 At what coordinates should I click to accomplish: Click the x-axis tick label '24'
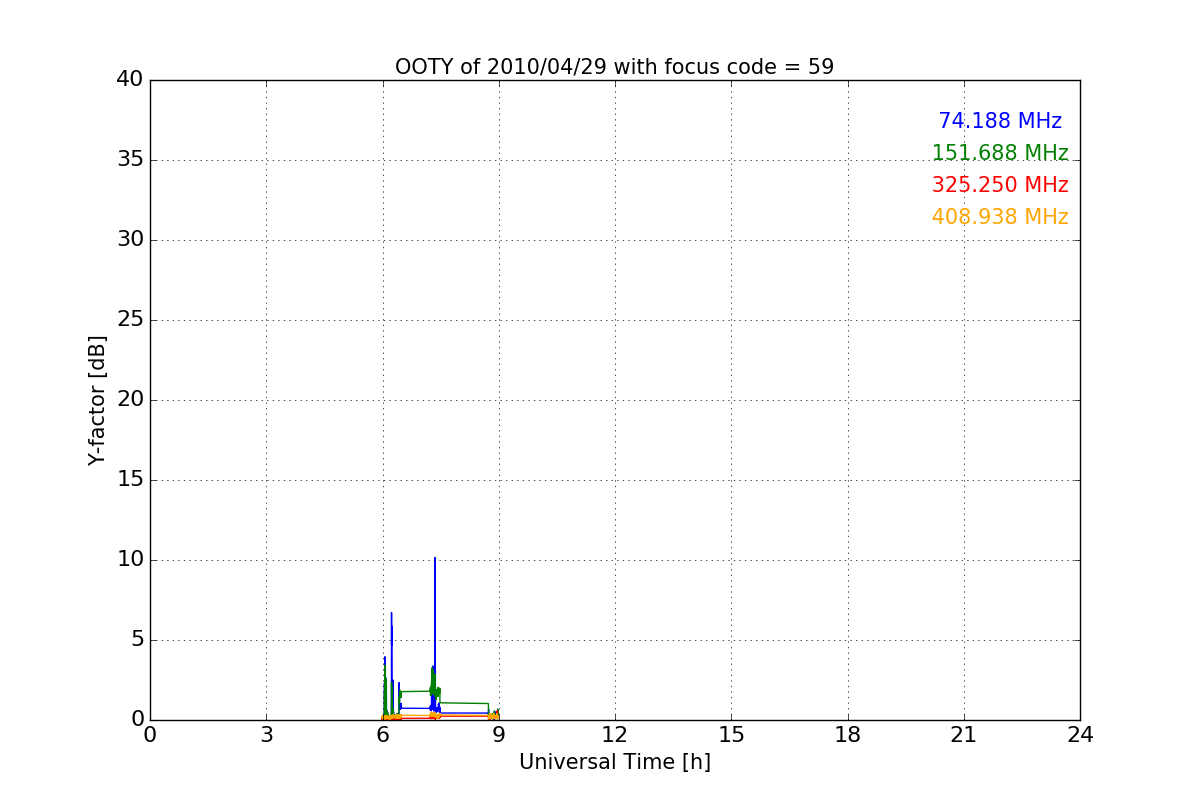tap(1080, 734)
